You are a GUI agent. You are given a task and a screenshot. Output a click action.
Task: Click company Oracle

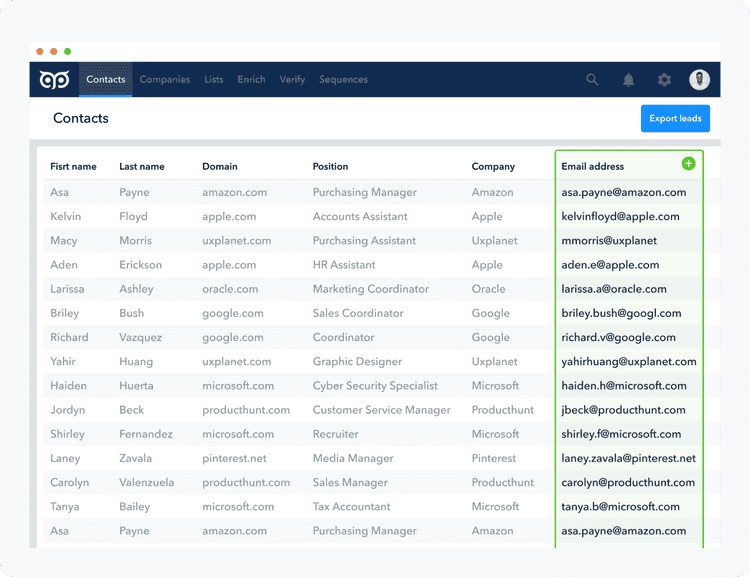point(488,289)
